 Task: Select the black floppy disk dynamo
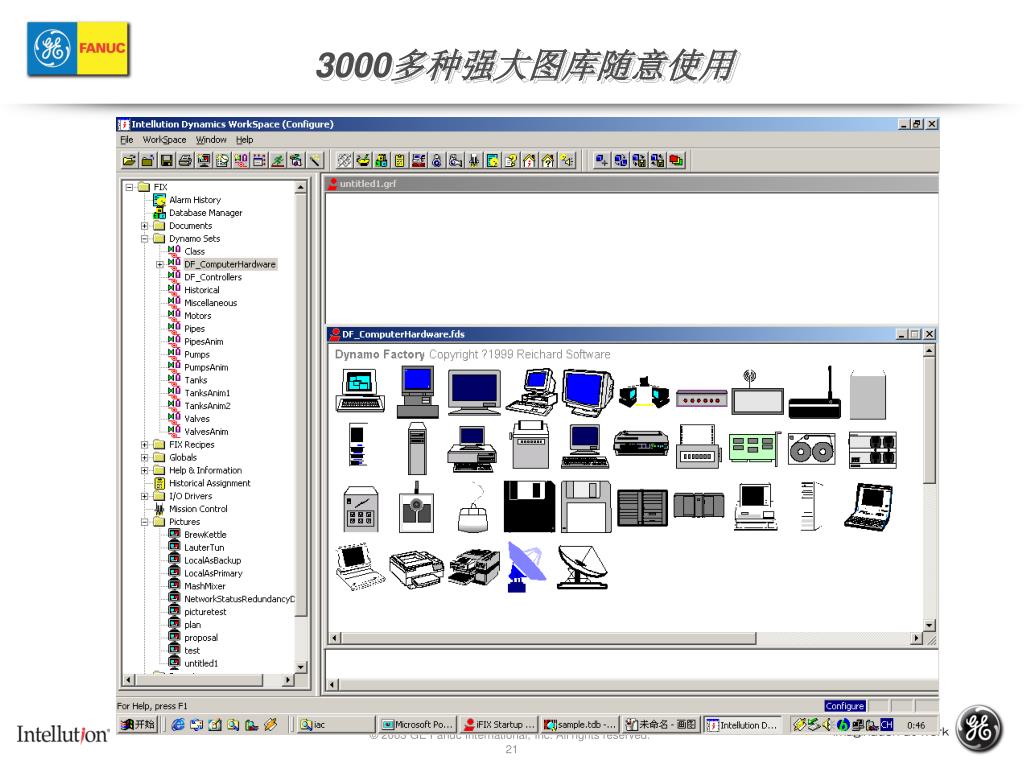coord(529,507)
